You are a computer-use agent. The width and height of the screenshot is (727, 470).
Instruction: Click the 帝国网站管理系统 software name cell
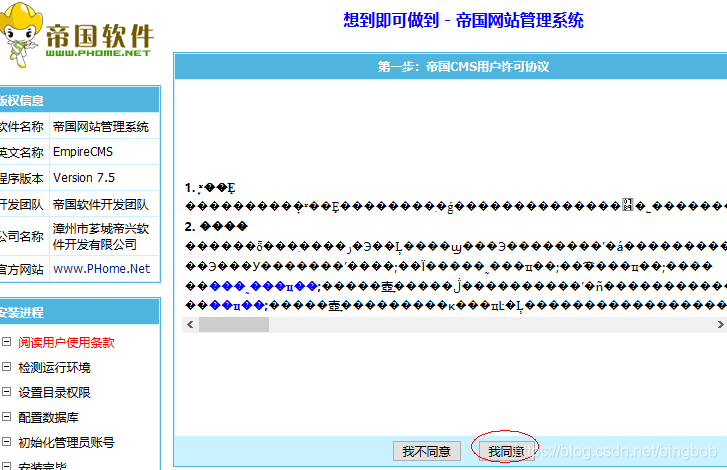click(x=104, y=126)
